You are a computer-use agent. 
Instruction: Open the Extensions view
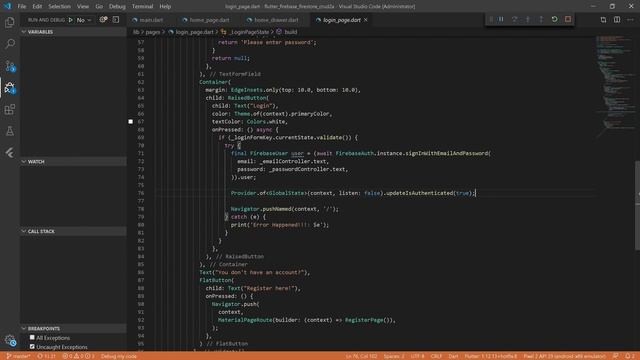coord(10,109)
